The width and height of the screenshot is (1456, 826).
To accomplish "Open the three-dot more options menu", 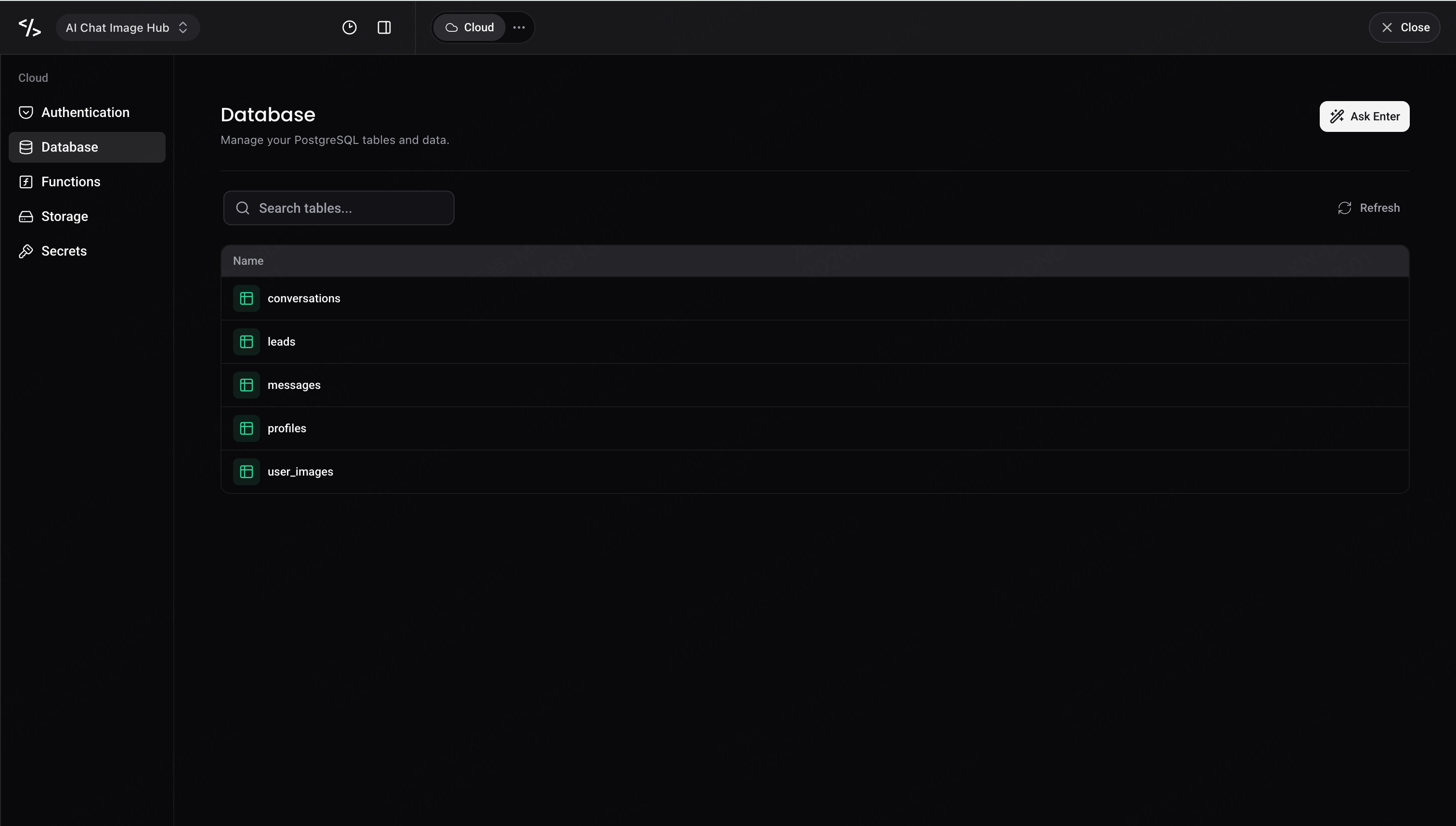I will point(519,27).
